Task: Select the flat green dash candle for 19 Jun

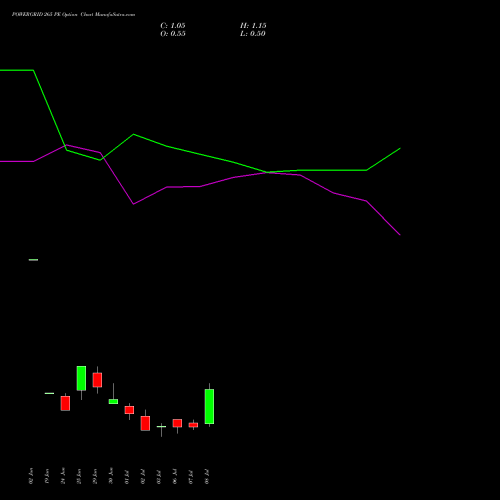Action: (x=49, y=393)
